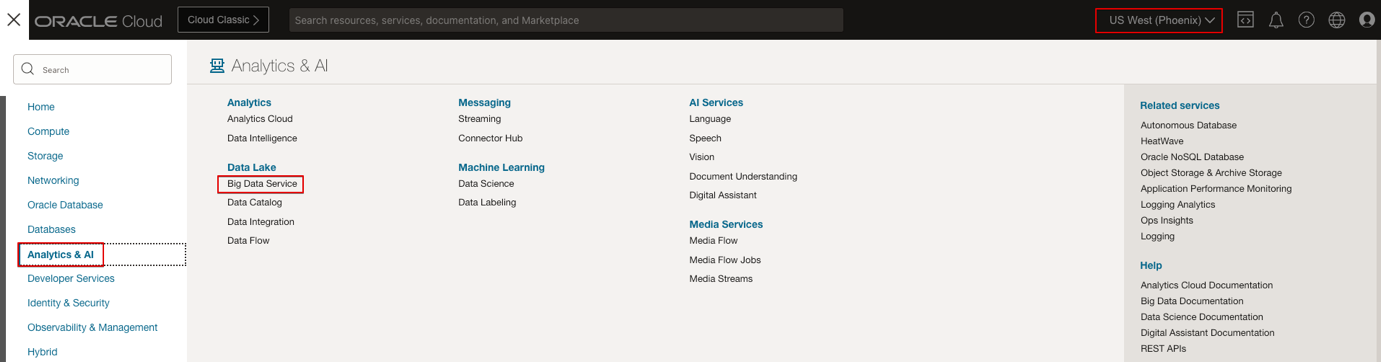Select Developer Services in the navigation menu
Image resolution: width=1381 pixels, height=362 pixels.
coord(71,278)
